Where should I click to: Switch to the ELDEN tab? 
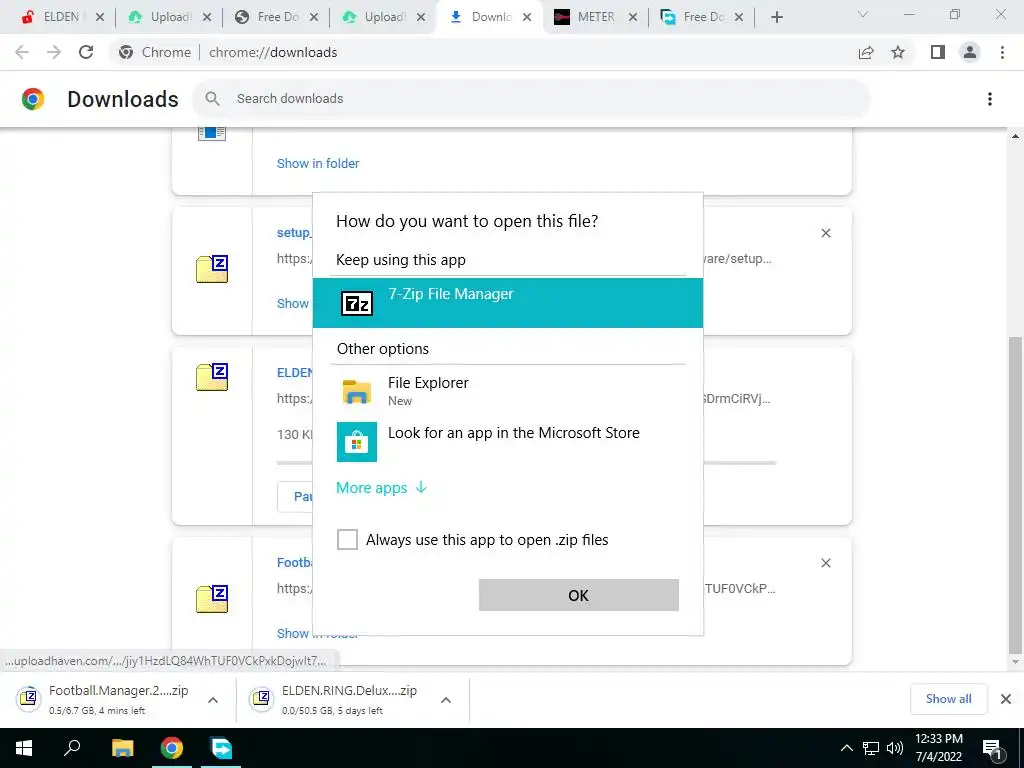click(61, 17)
